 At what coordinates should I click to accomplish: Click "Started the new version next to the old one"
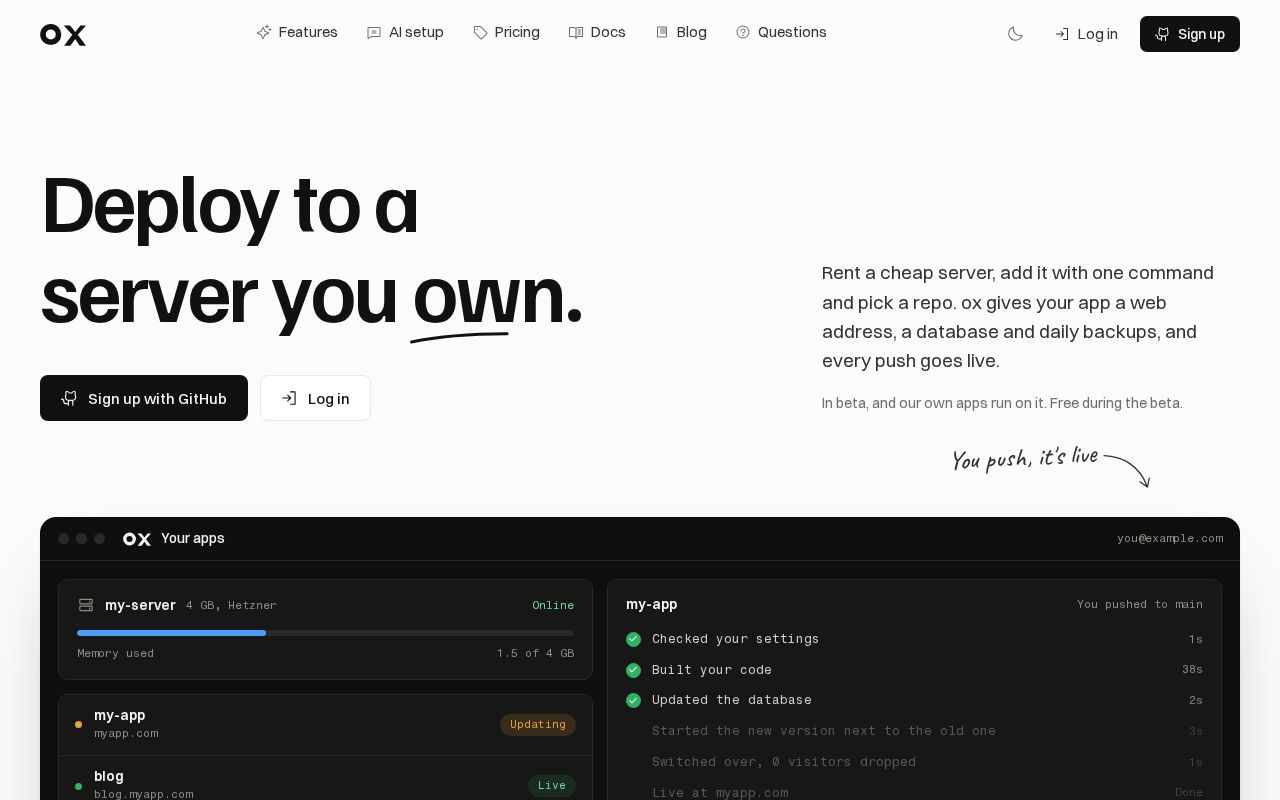[x=824, y=731]
